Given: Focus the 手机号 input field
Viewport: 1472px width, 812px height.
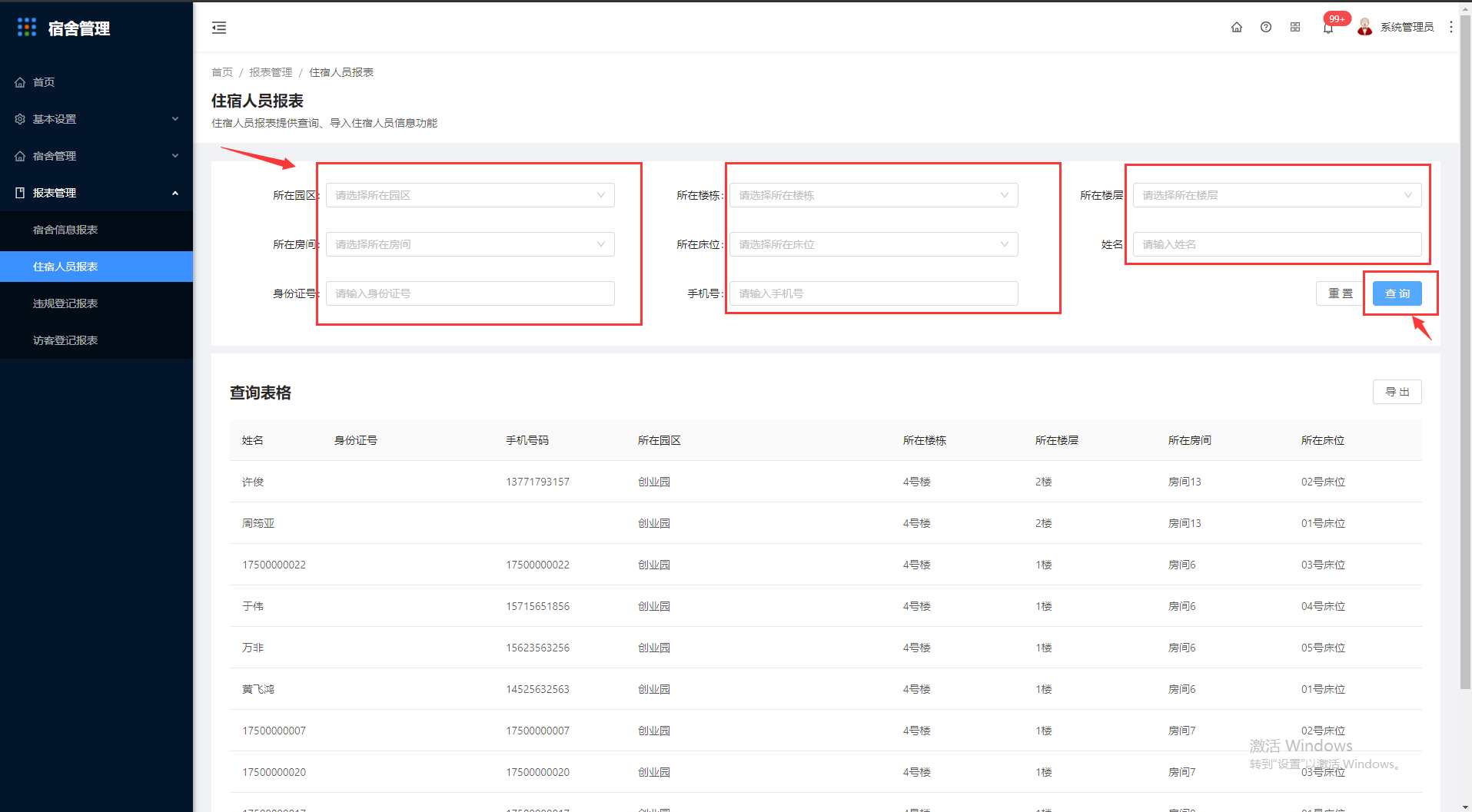Looking at the screenshot, I should (874, 293).
